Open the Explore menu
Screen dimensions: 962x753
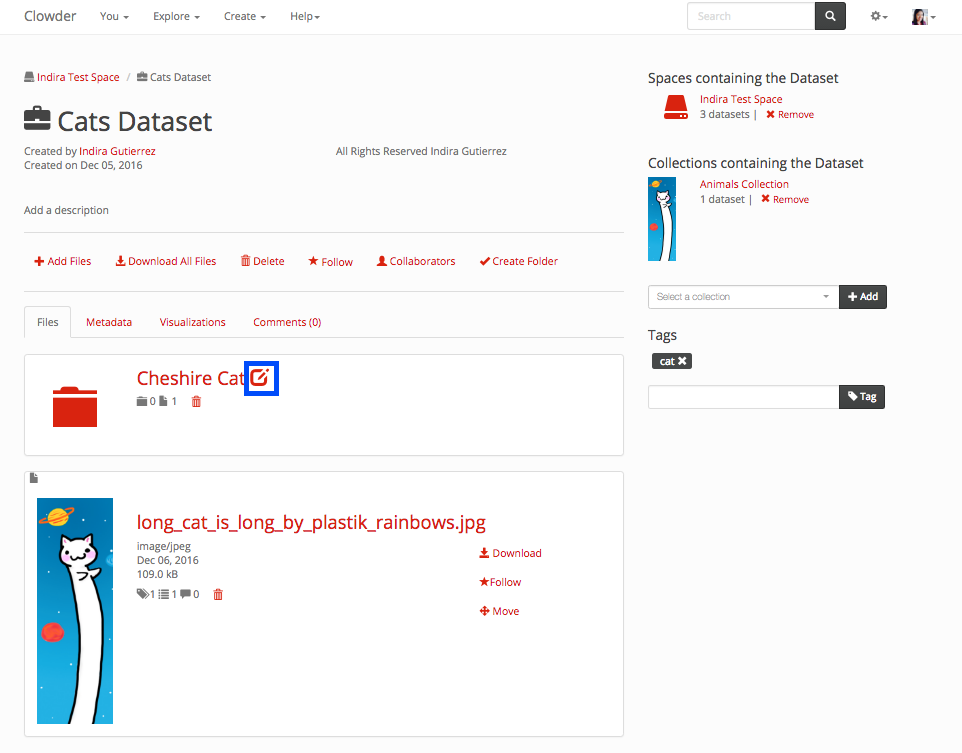176,17
